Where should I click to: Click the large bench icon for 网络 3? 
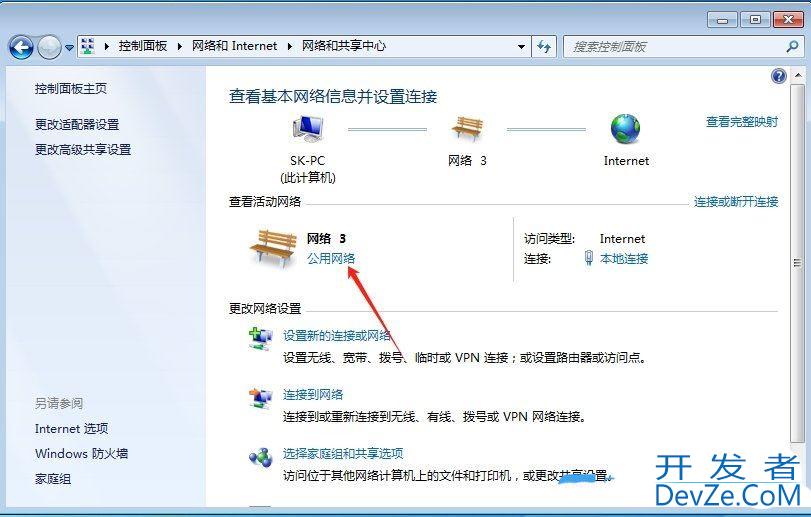274,248
